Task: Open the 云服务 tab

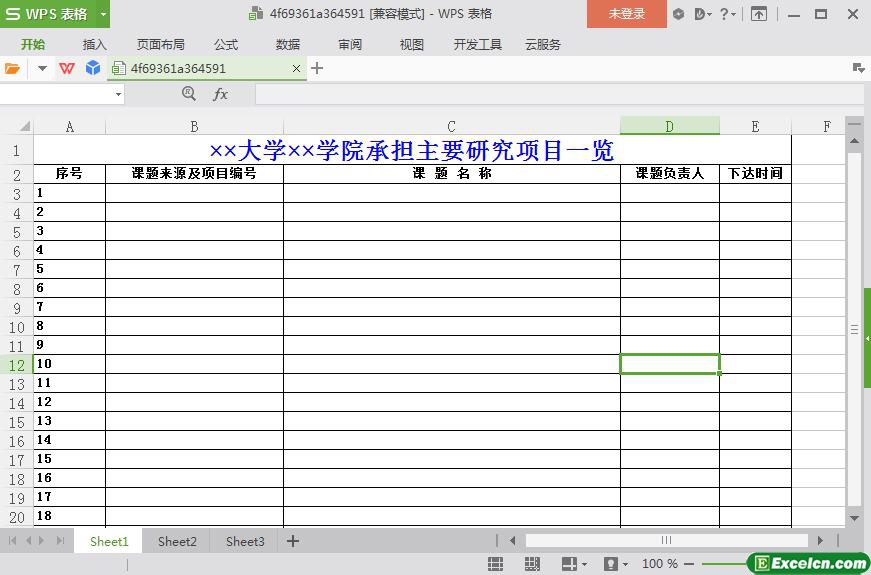Action: pyautogui.click(x=543, y=44)
